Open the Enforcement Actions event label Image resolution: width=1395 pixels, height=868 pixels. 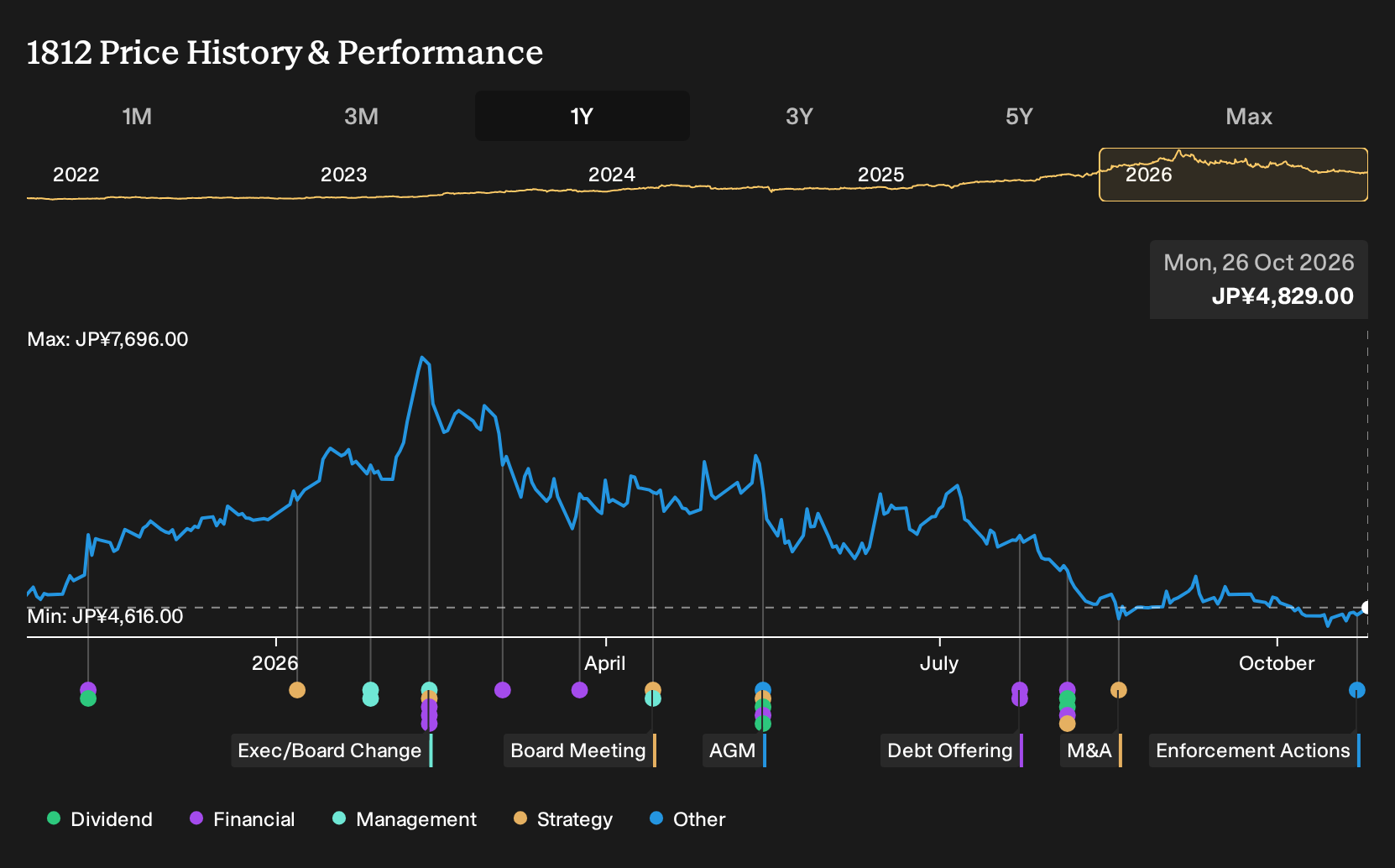pos(1255,750)
